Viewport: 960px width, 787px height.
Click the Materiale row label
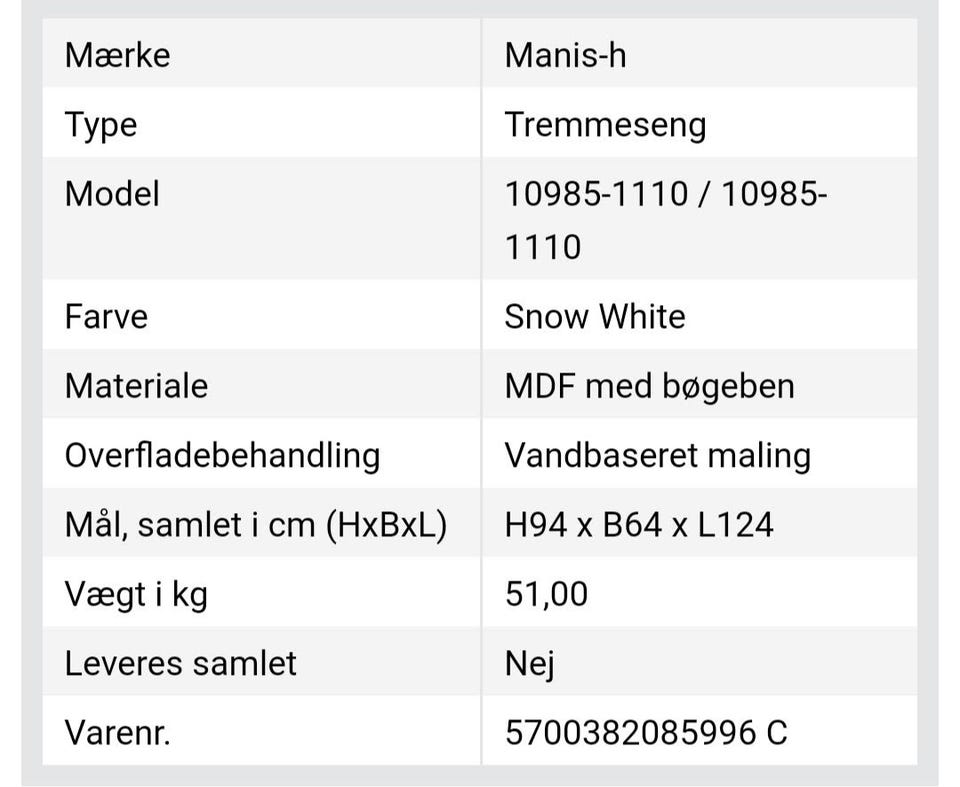pos(136,386)
